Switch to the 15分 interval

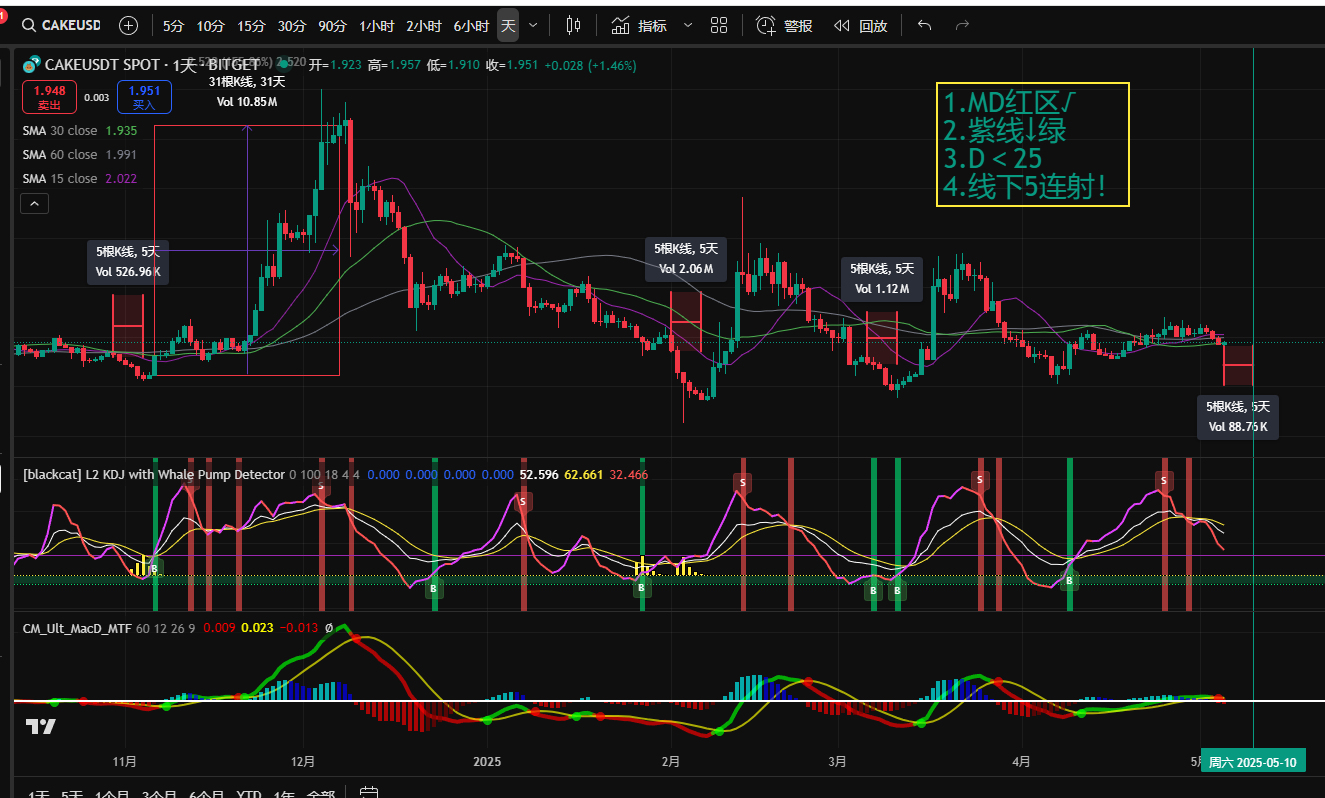251,25
